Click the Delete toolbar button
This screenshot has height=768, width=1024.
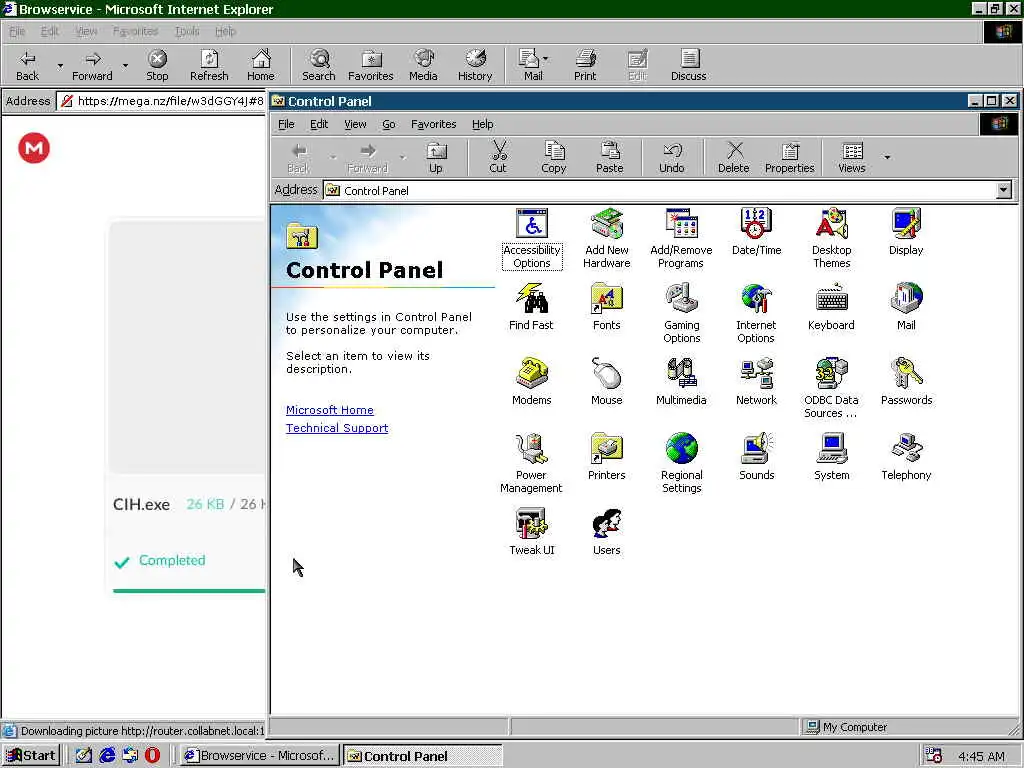coord(733,158)
